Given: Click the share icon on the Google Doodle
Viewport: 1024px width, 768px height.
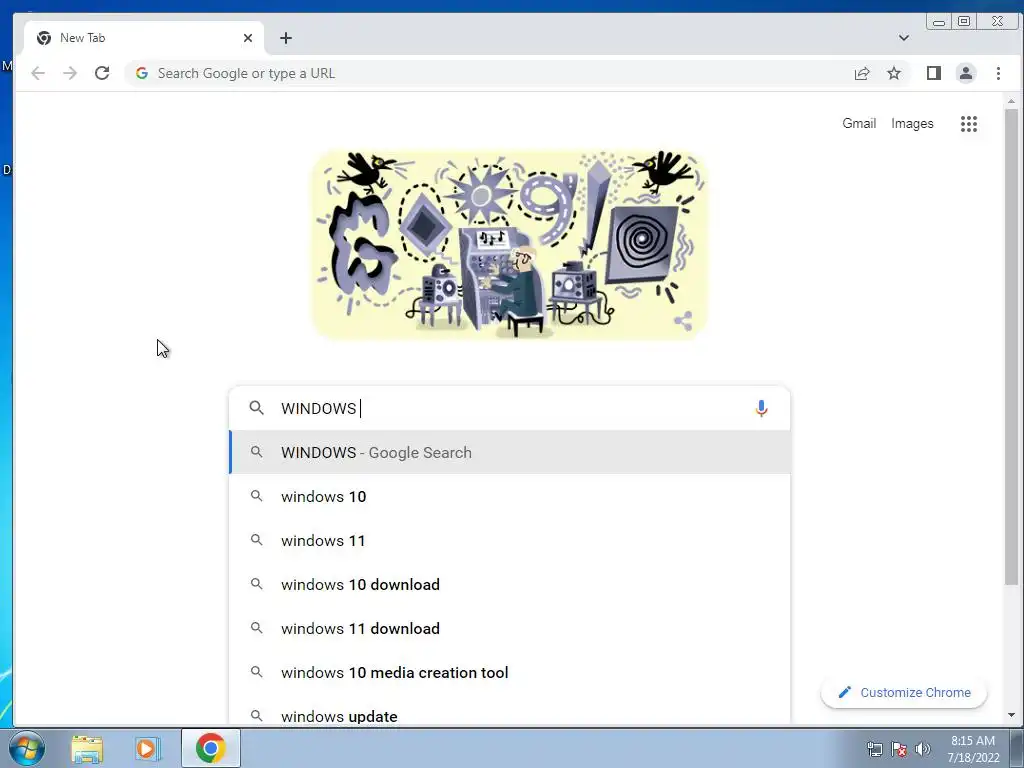Looking at the screenshot, I should pyautogui.click(x=683, y=321).
